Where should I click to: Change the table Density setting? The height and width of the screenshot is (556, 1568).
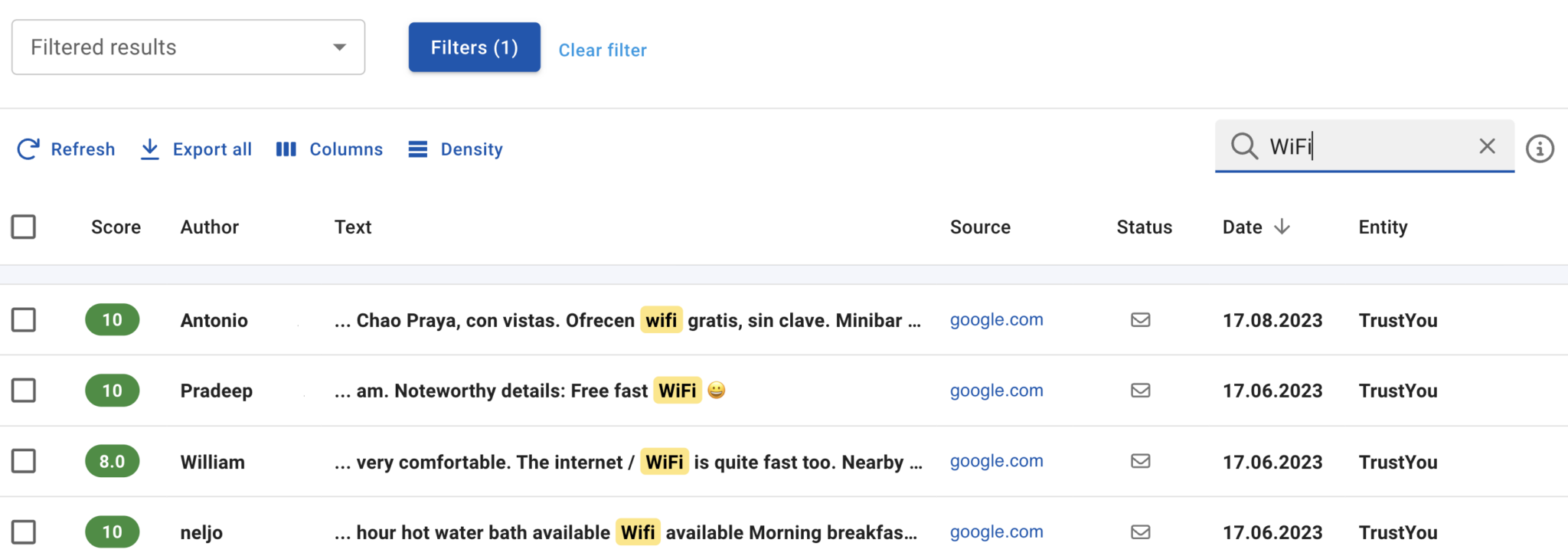(x=456, y=149)
